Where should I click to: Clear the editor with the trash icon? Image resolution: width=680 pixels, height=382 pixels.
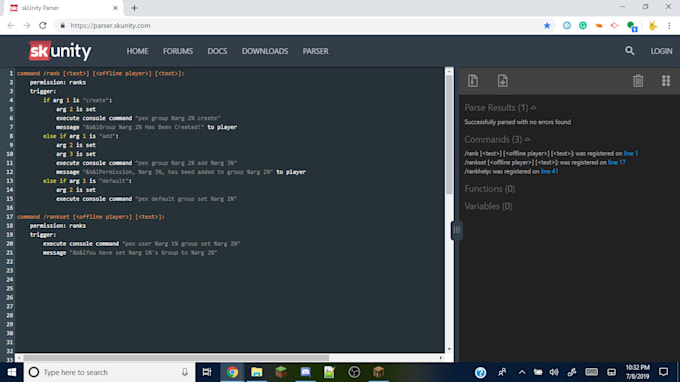tap(638, 81)
